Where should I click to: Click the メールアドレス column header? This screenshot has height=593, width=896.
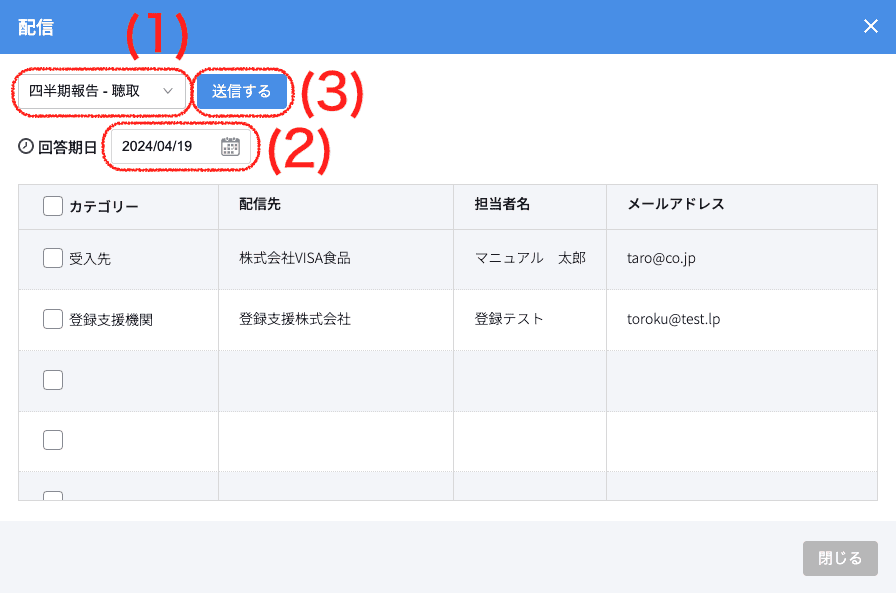tap(675, 205)
